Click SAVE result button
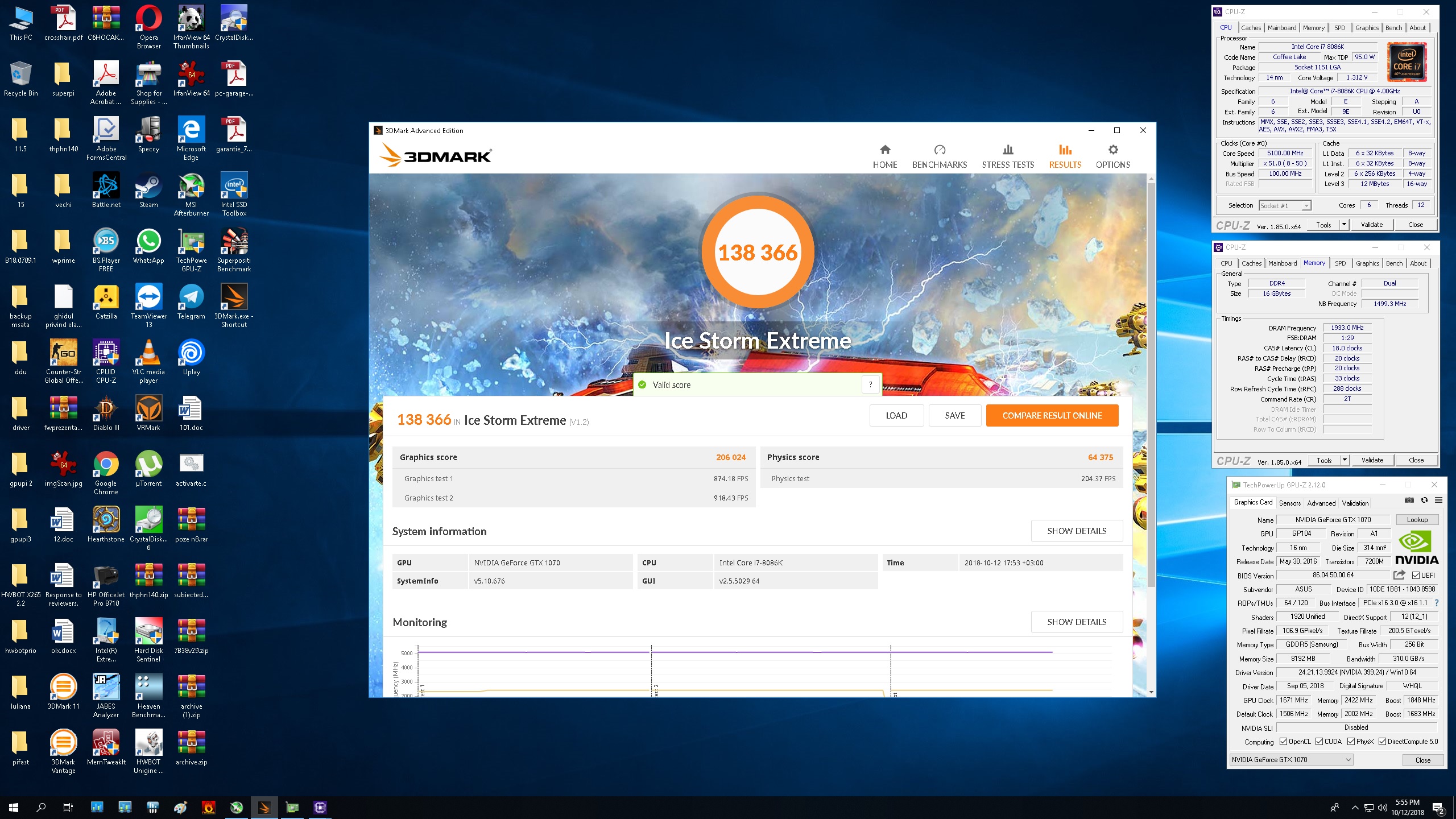Viewport: 1456px width, 819px height. tap(955, 415)
